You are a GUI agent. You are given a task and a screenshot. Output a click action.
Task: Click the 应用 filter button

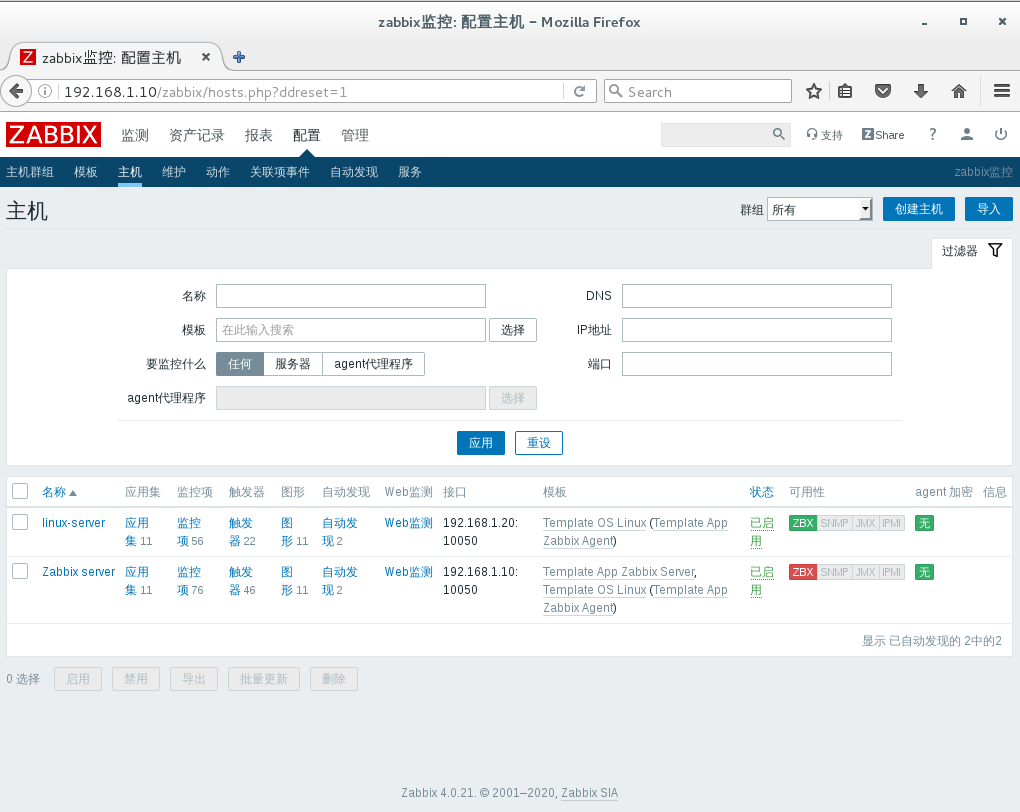pos(481,443)
